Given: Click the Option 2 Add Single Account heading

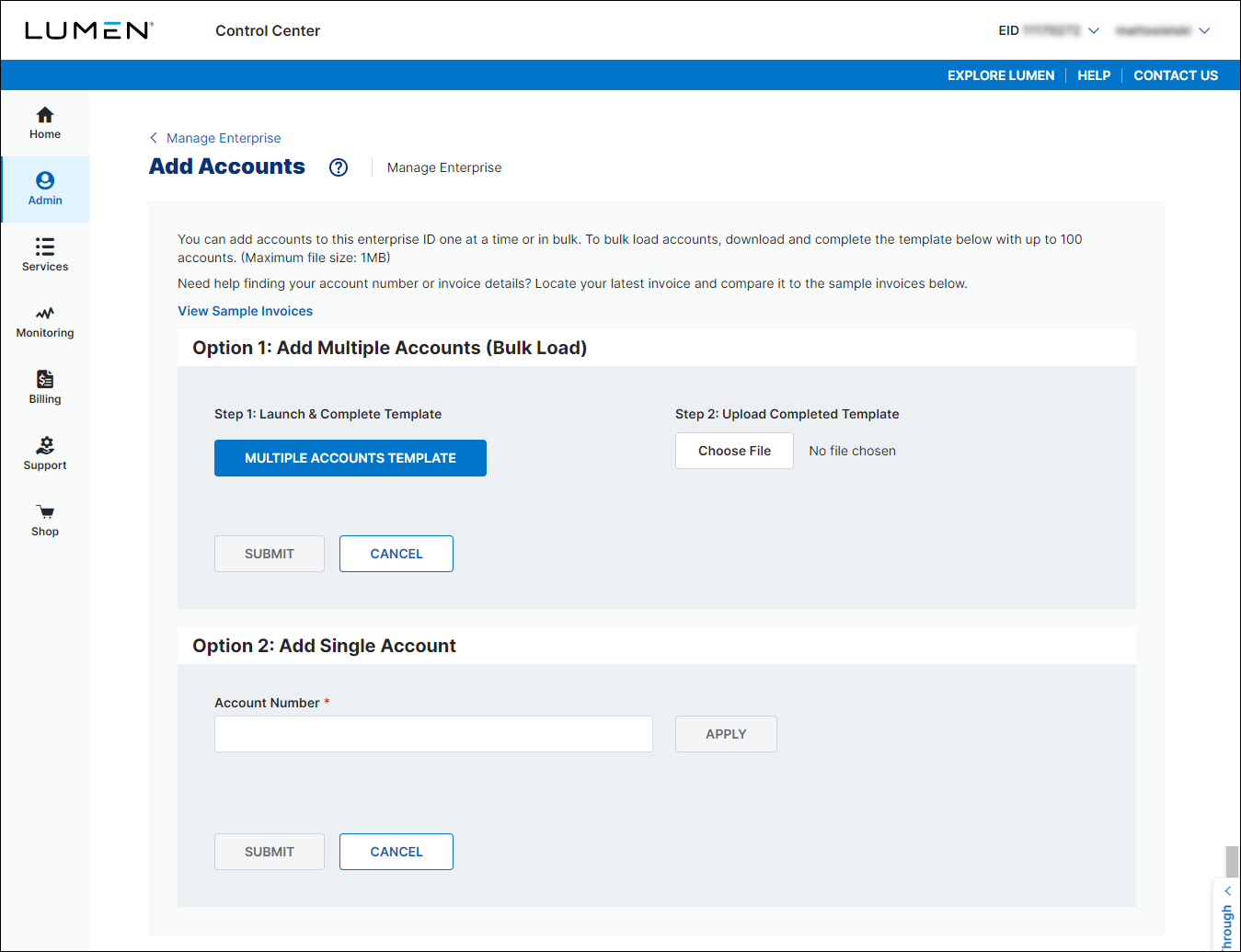Looking at the screenshot, I should [324, 646].
